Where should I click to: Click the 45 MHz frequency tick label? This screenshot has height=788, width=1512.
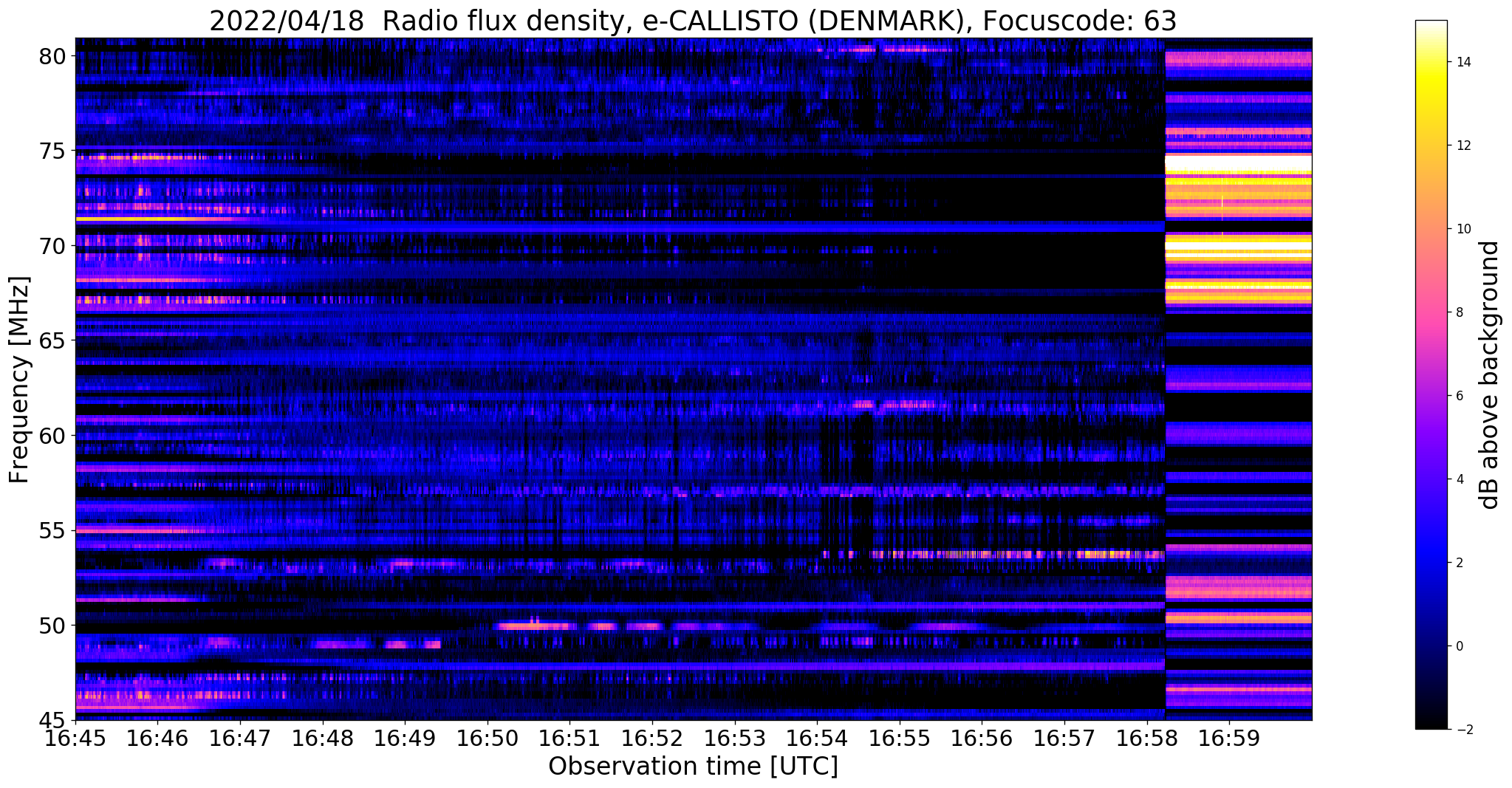[x=52, y=720]
